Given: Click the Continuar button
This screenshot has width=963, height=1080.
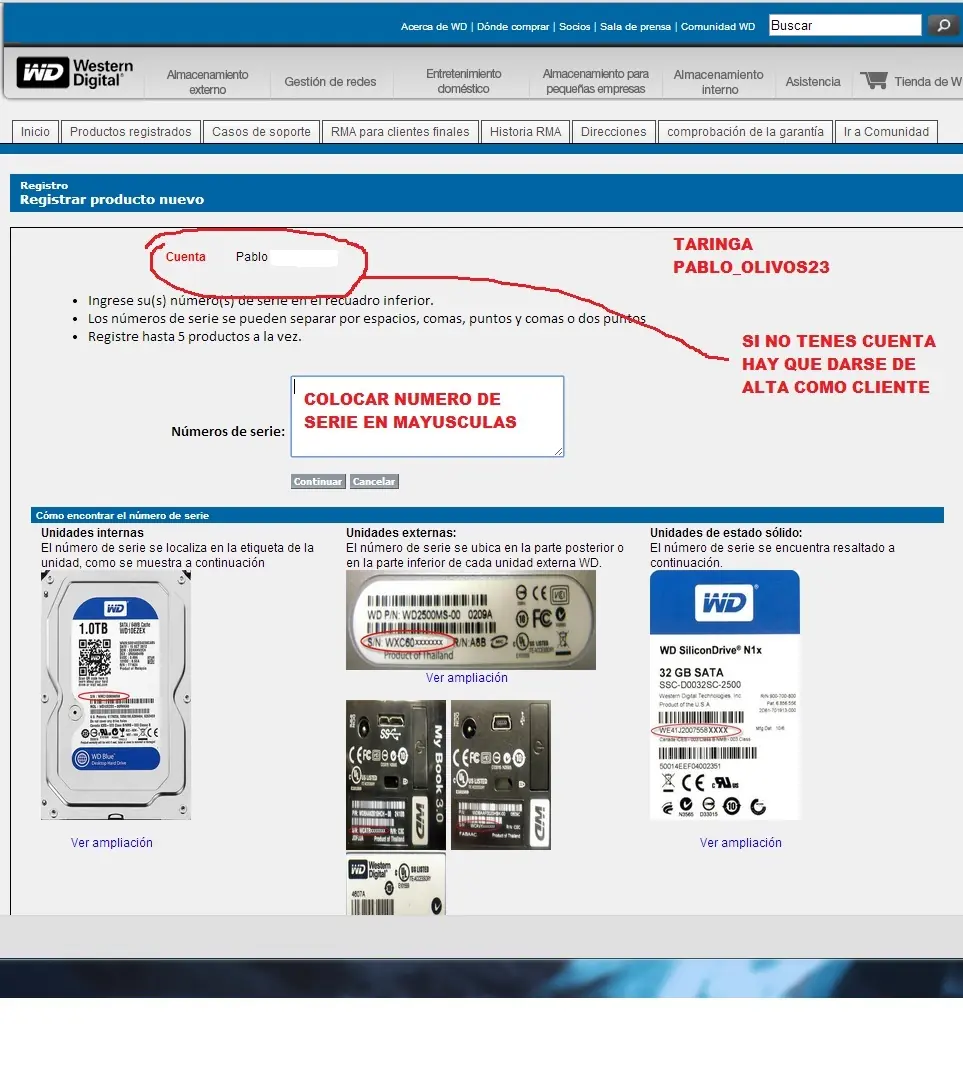Looking at the screenshot, I should tap(318, 481).
